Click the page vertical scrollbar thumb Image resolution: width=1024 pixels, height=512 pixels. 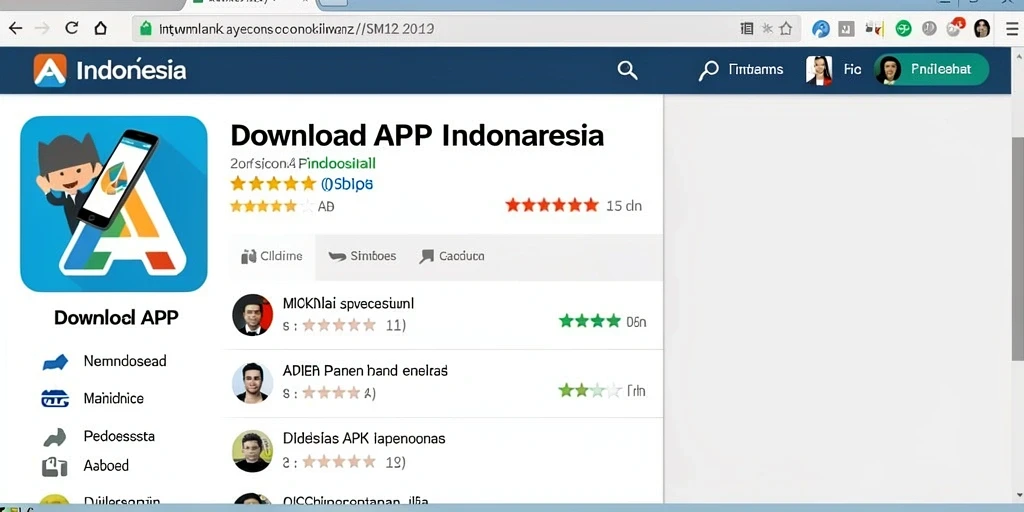(x=1017, y=248)
